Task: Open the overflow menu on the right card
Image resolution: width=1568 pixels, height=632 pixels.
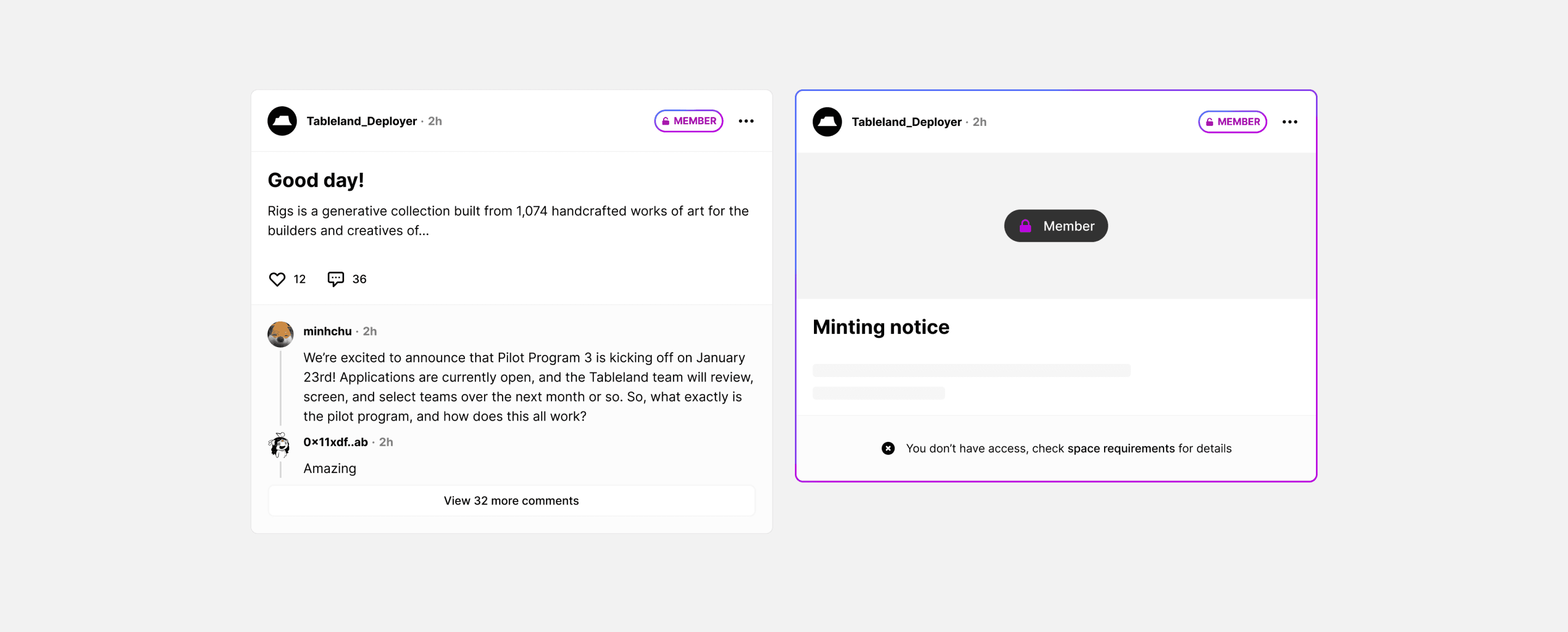Action: click(1290, 122)
